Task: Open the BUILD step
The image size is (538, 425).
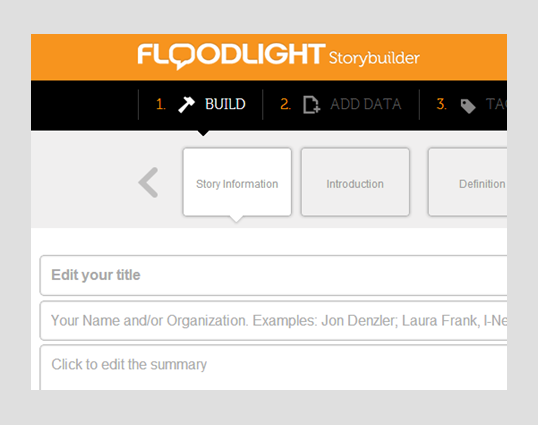Action: pos(201,104)
